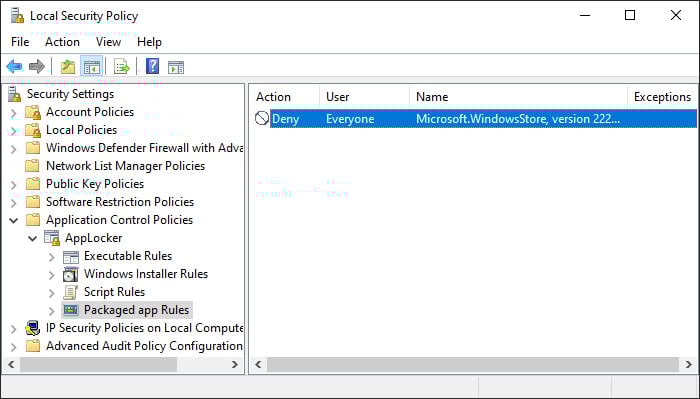Viewport: 700px width, 399px height.
Task: Select Network List Manager Policies label
Action: coord(125,166)
